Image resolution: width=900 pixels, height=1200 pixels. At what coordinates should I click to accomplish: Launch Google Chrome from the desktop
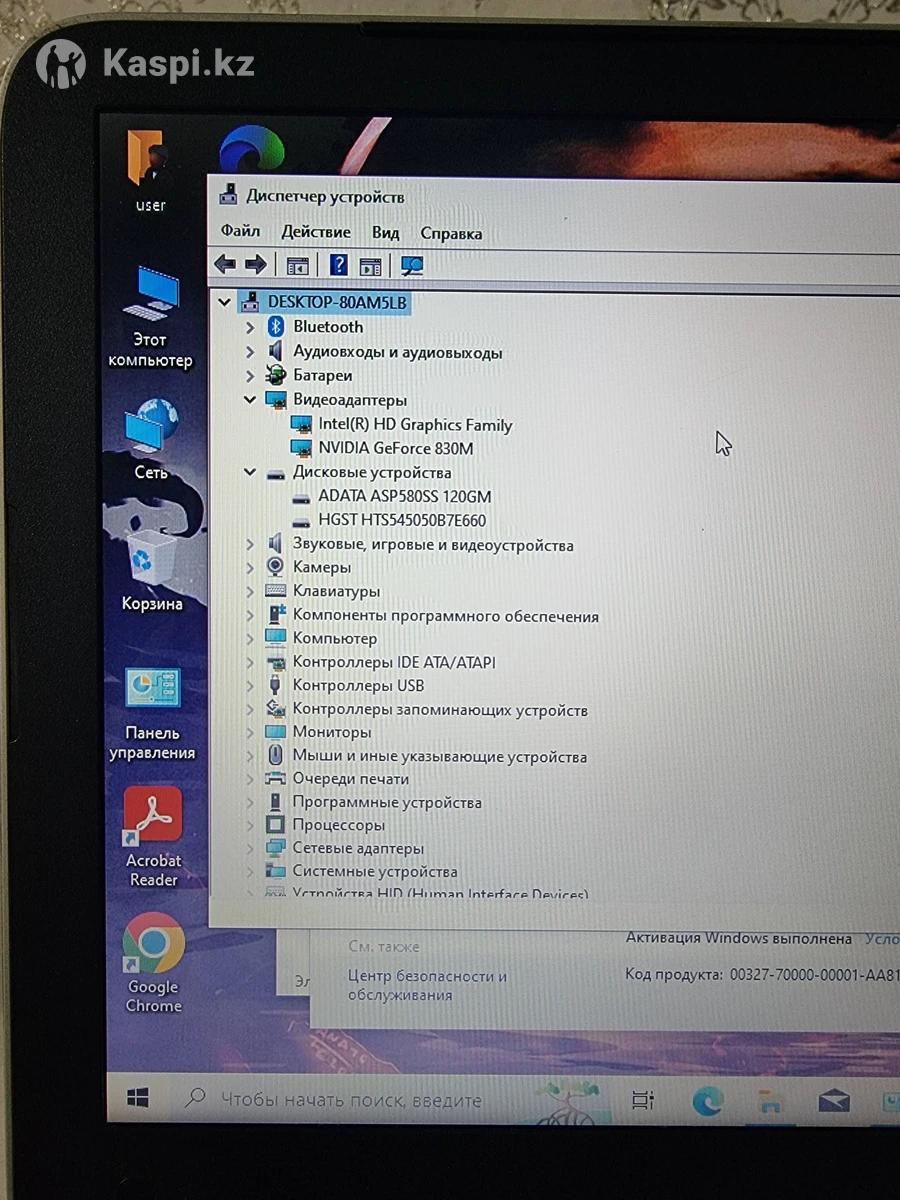coord(153,963)
